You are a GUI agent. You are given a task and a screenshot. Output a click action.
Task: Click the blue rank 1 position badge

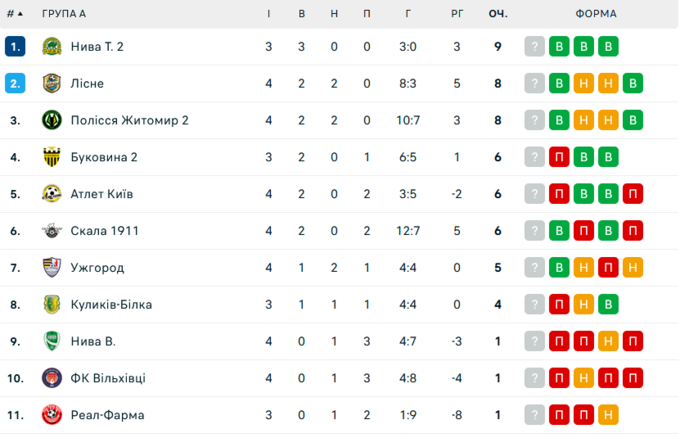click(x=15, y=47)
